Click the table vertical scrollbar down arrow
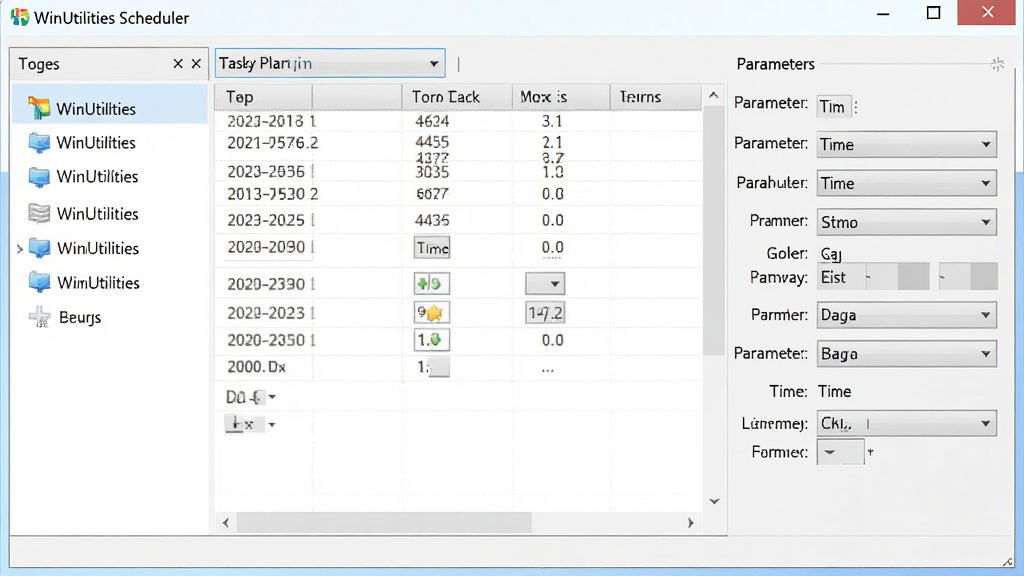Screen dimensions: 1024x576 coord(714,502)
